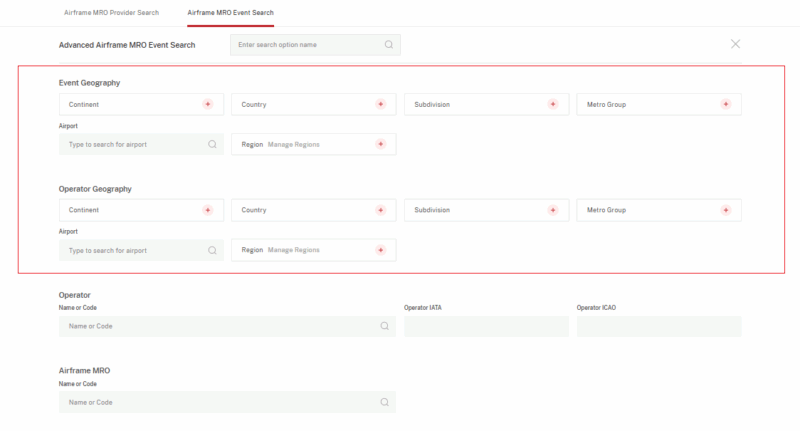Focus the Operator IATA input field
The height and width of the screenshot is (431, 800).
tap(486, 327)
